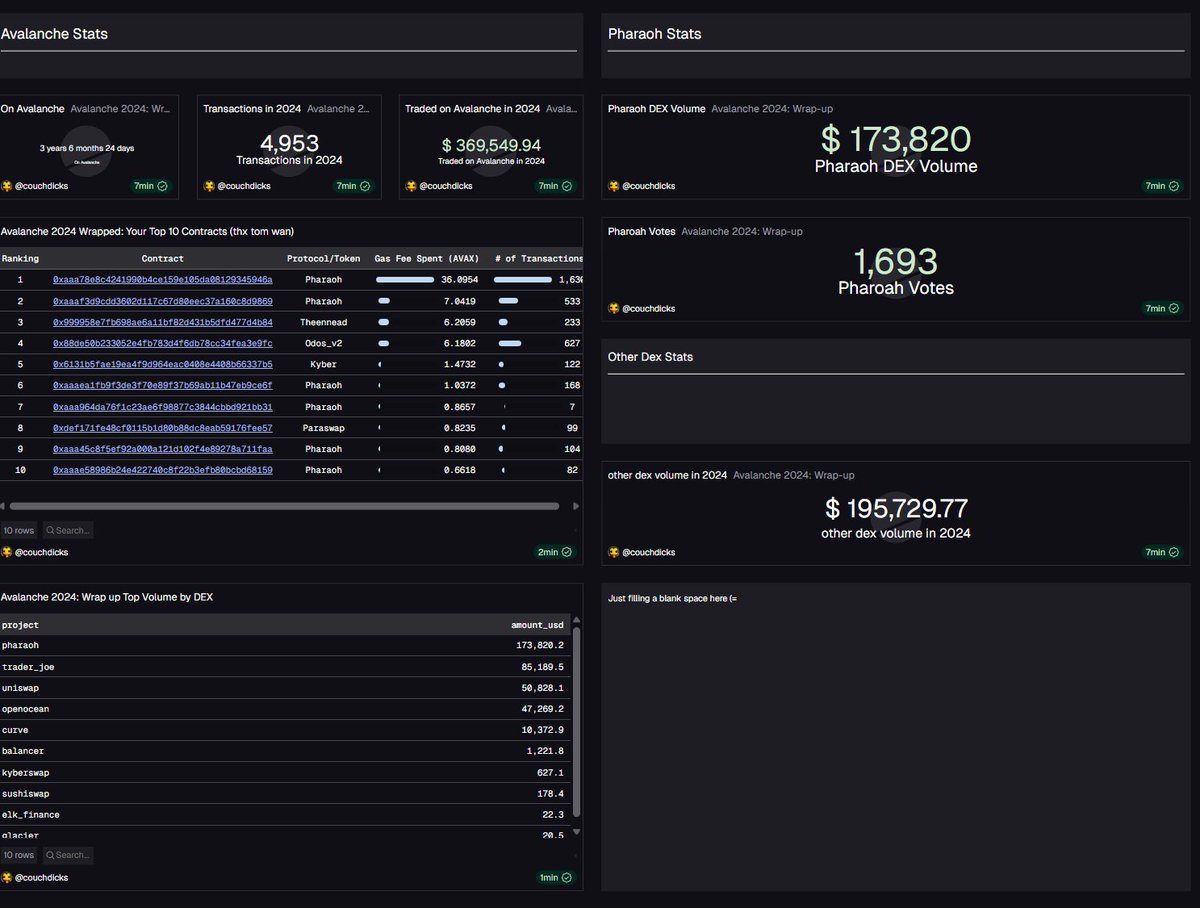This screenshot has height=908, width=1200.
Task: Open the rank 3 Theennead contract link
Action: click(162, 322)
